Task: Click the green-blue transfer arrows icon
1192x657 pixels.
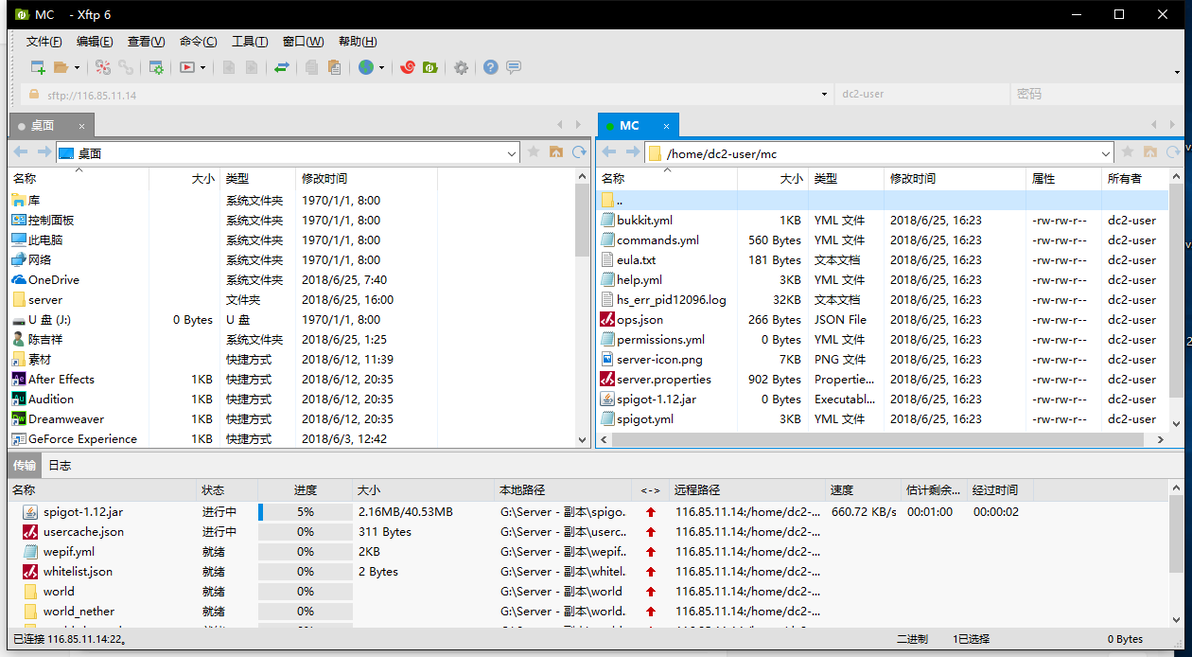Action: [282, 68]
